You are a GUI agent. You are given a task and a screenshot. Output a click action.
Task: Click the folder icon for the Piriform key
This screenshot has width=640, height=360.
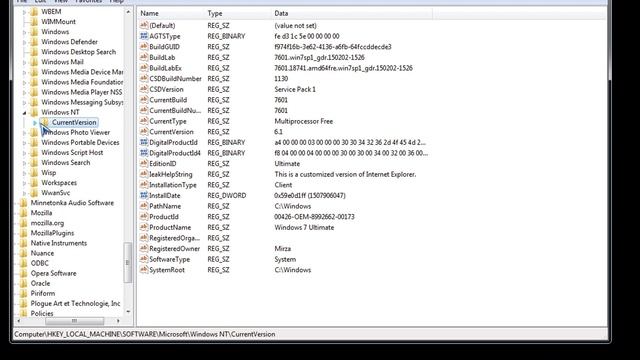(24, 293)
